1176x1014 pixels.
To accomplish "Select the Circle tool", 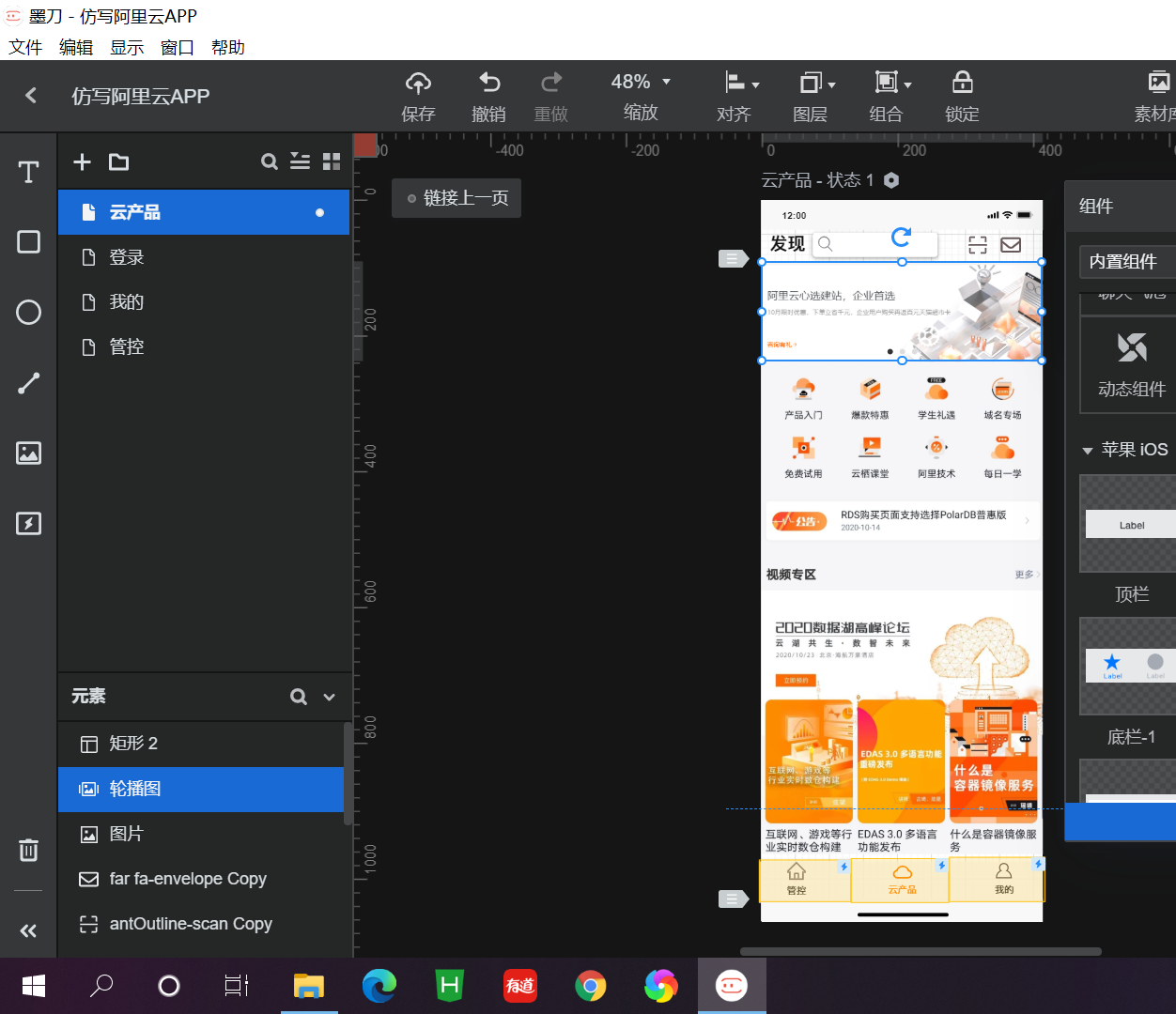I will (x=29, y=313).
